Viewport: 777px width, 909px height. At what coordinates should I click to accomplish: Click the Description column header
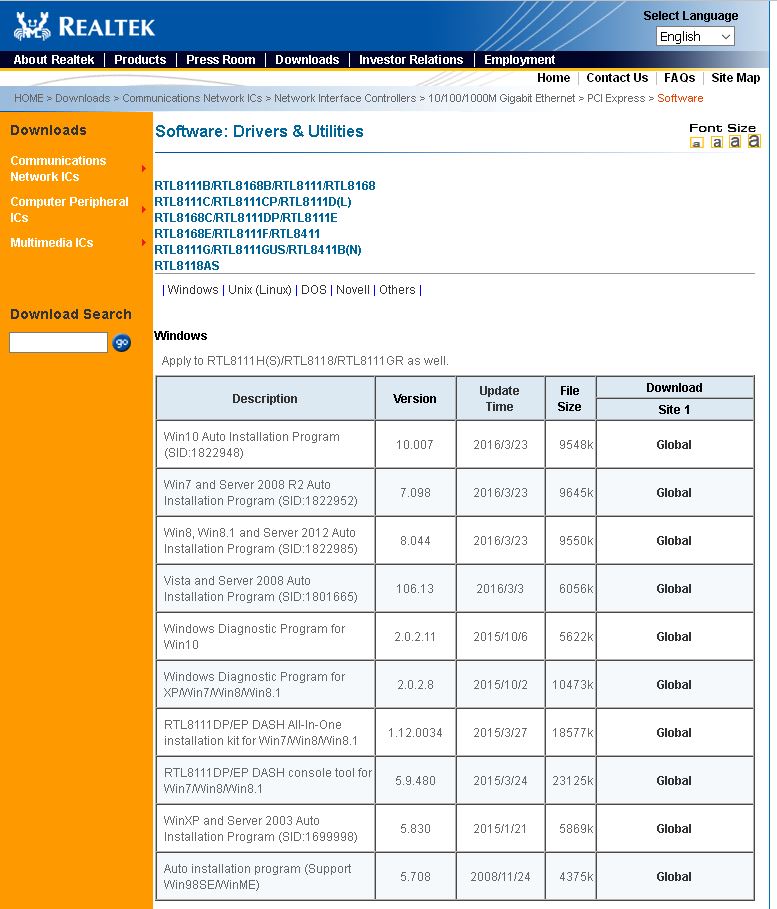coord(265,399)
